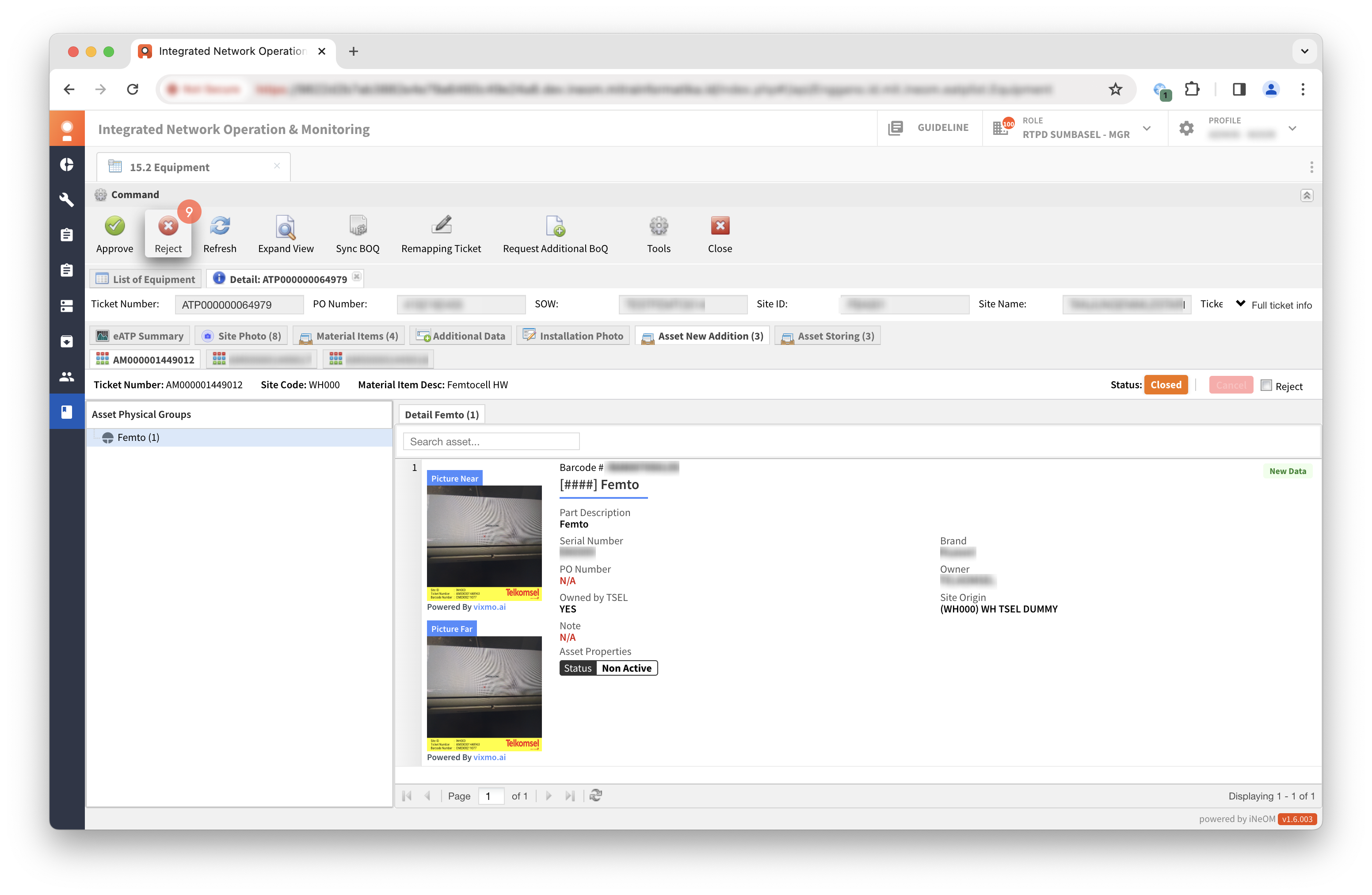The image size is (1372, 895).
Task: Approve the ticket with Approve command
Action: point(114,234)
